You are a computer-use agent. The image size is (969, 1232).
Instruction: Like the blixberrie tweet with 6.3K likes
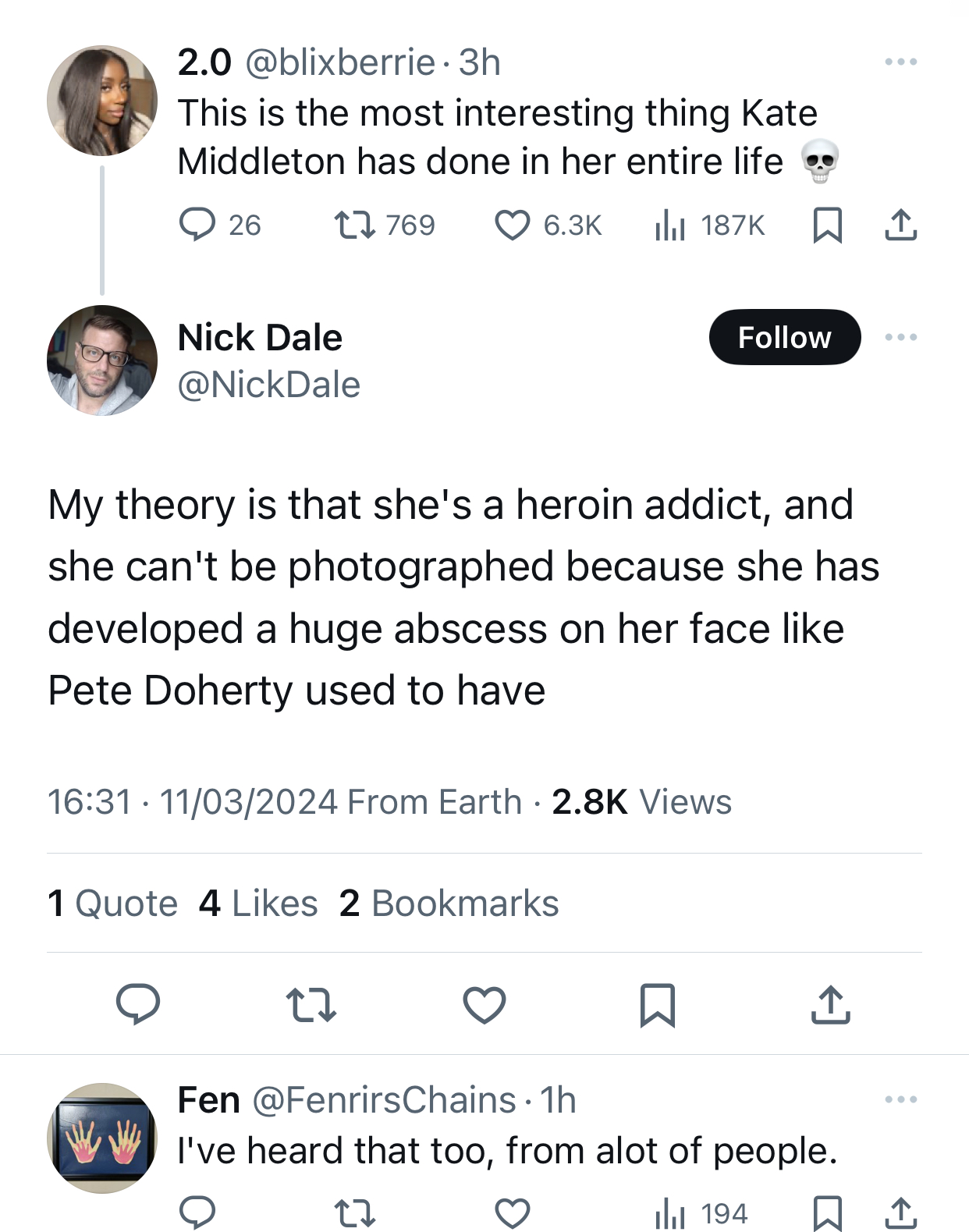point(513,225)
